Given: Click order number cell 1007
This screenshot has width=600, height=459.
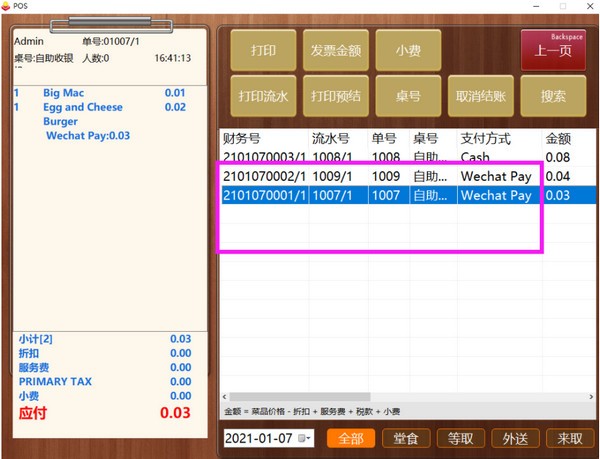Looking at the screenshot, I should click(386, 195).
